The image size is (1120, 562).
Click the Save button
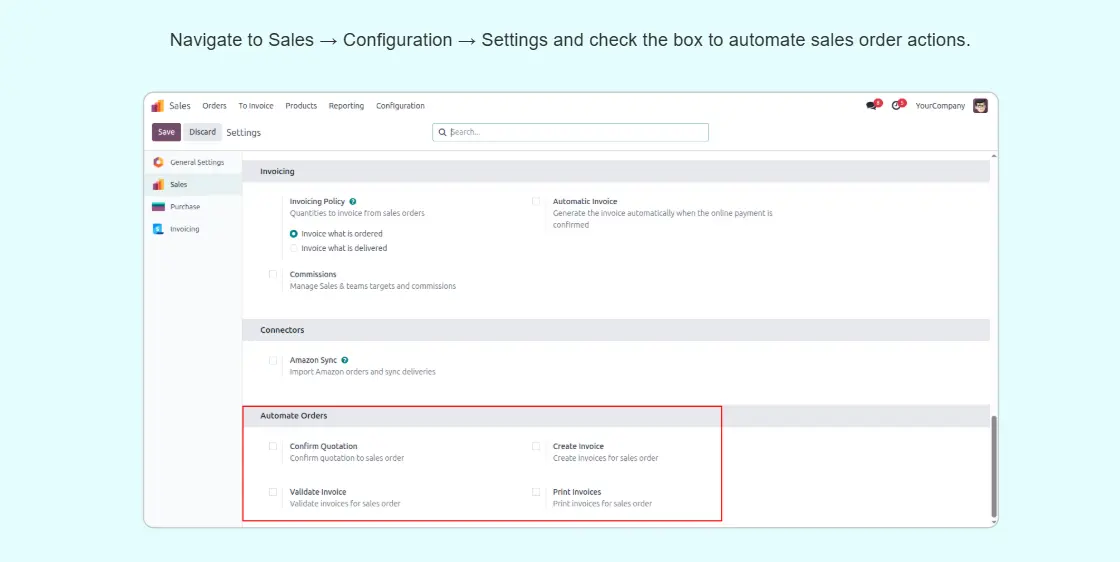[x=166, y=132]
